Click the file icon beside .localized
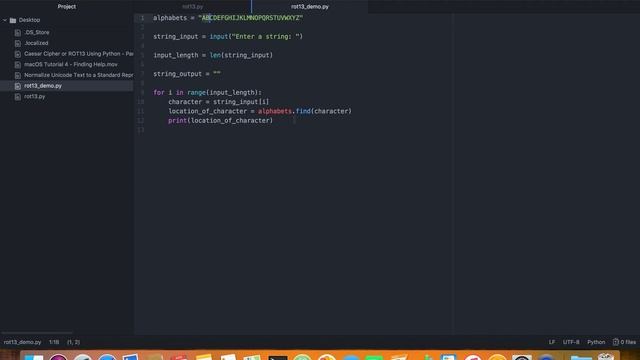 pos(18,43)
